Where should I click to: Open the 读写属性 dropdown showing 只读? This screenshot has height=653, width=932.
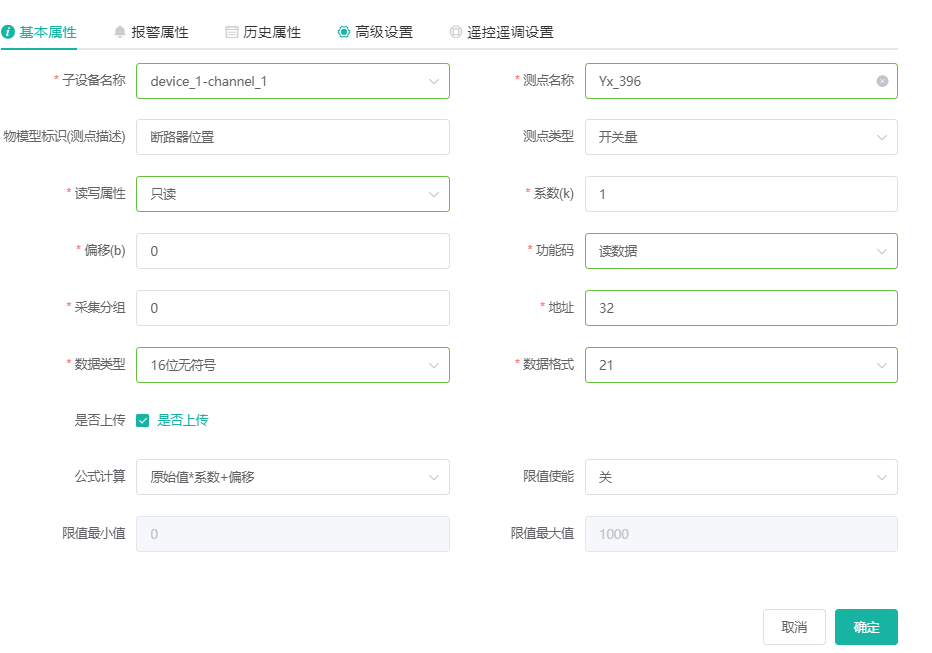(292, 194)
